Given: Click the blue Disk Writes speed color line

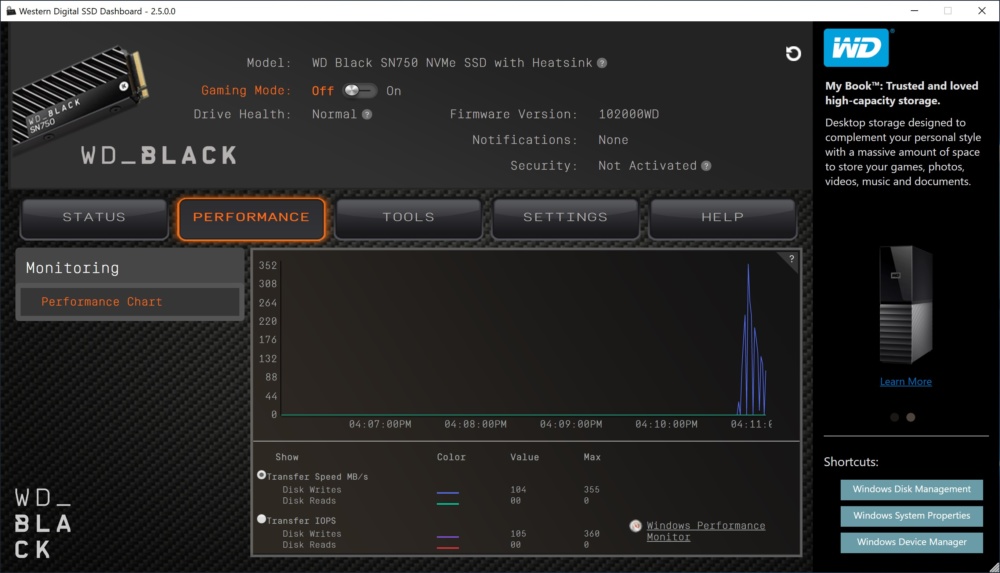Looking at the screenshot, I should coord(448,493).
